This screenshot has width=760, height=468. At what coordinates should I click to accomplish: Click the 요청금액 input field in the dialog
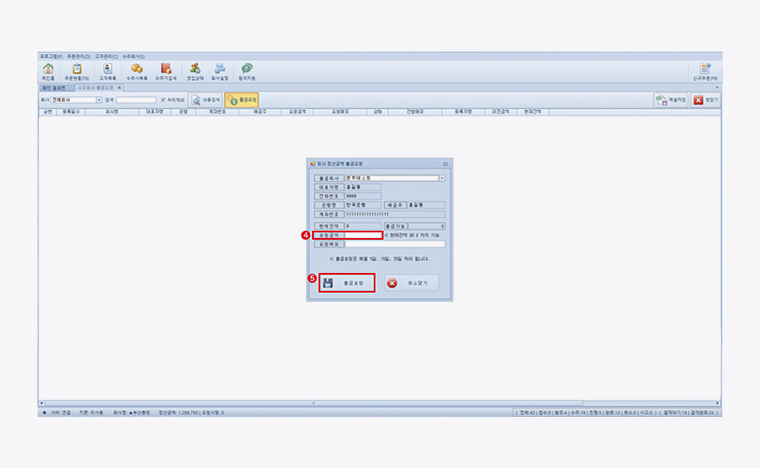pos(363,235)
